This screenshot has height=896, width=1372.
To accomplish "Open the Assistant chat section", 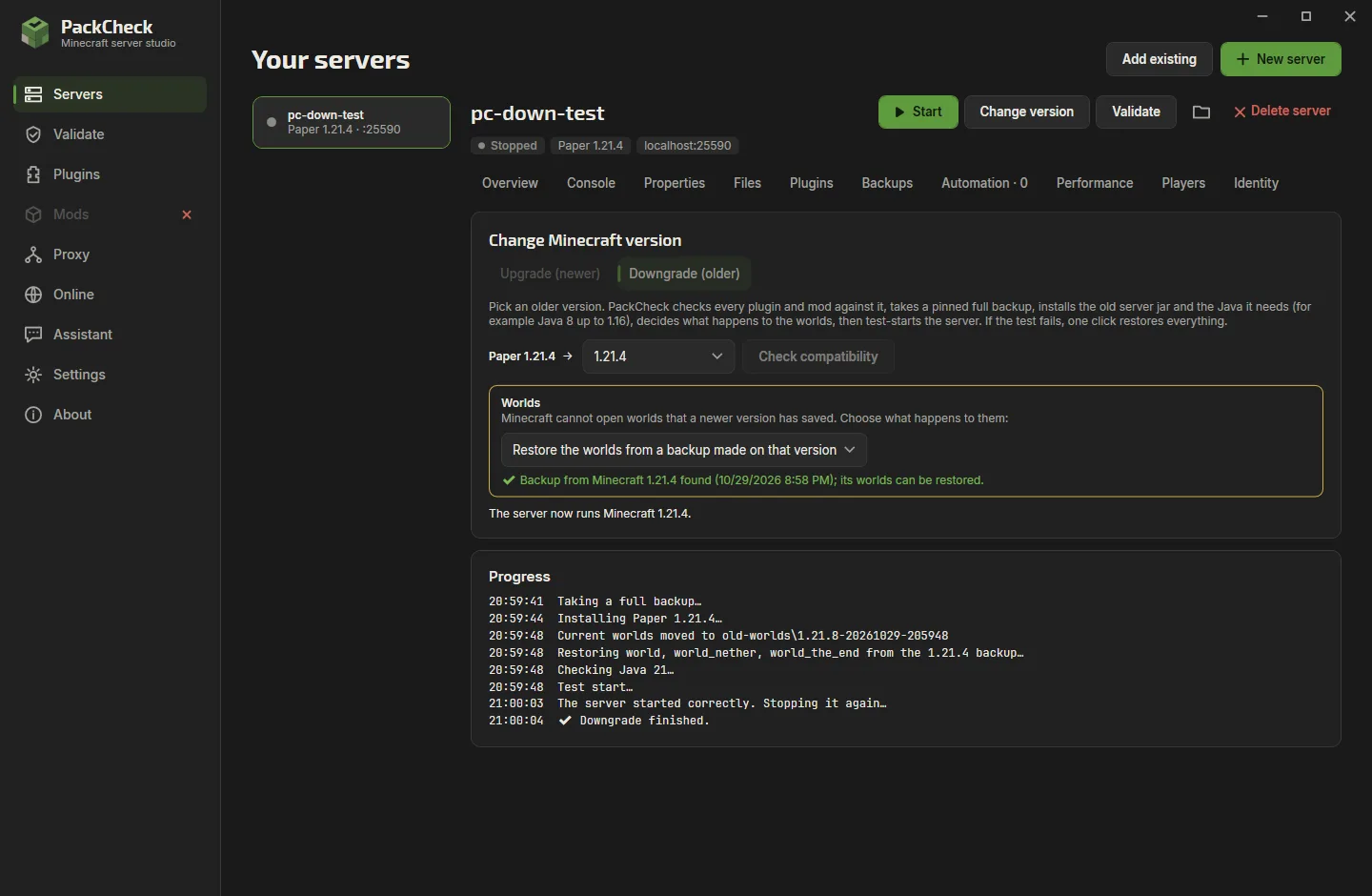I will 111,335.
